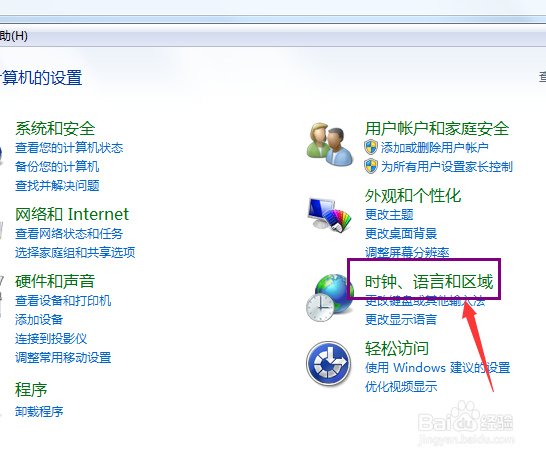
Task: Click 调整屏幕分辨率 link
Action: click(x=407, y=252)
